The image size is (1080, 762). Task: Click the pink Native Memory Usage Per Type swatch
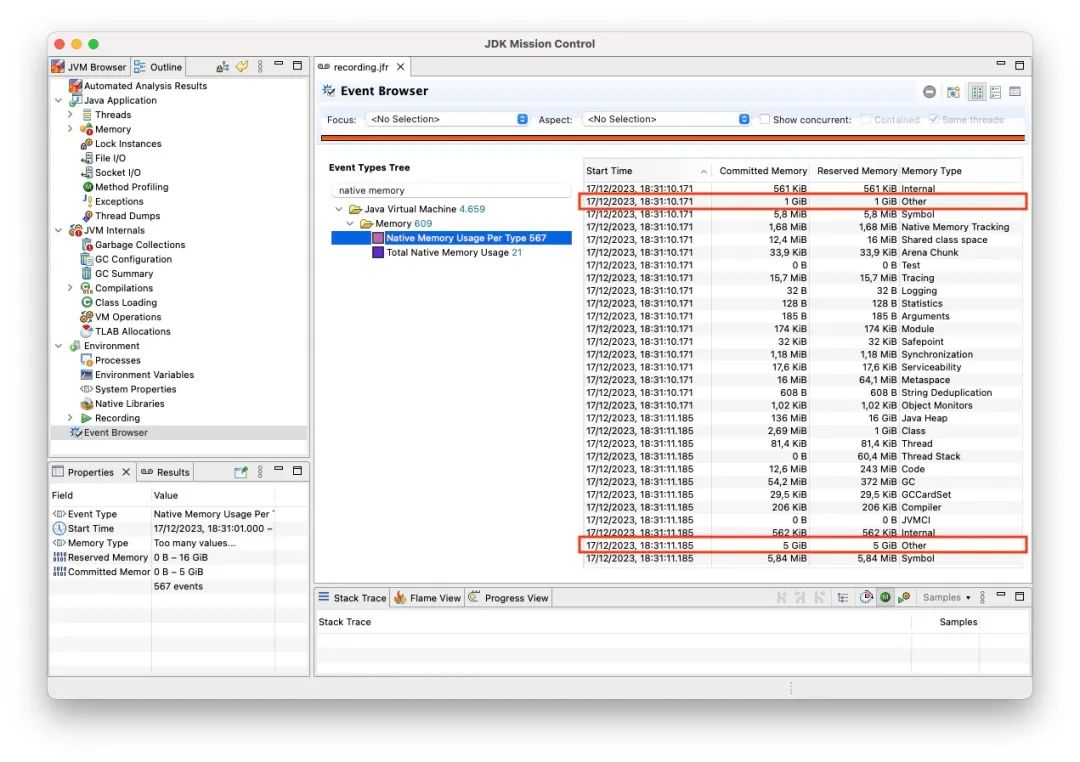coord(377,238)
